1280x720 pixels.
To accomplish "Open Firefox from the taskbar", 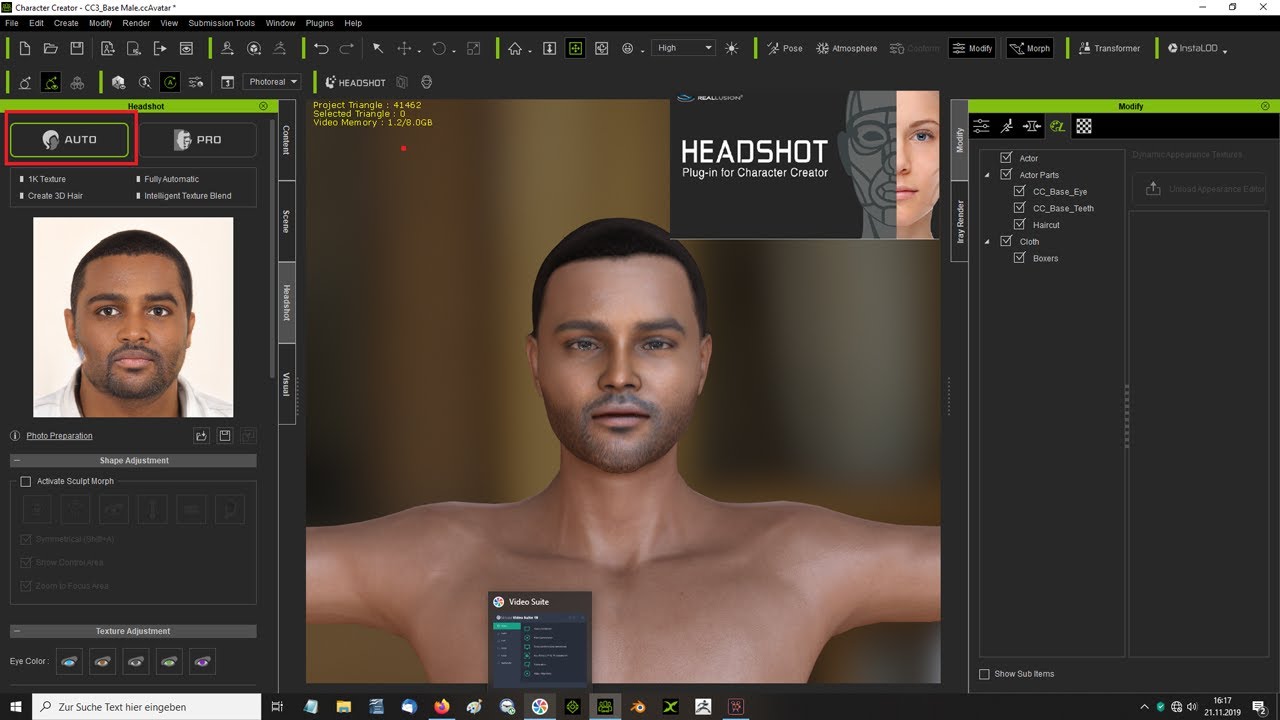I will 442,707.
